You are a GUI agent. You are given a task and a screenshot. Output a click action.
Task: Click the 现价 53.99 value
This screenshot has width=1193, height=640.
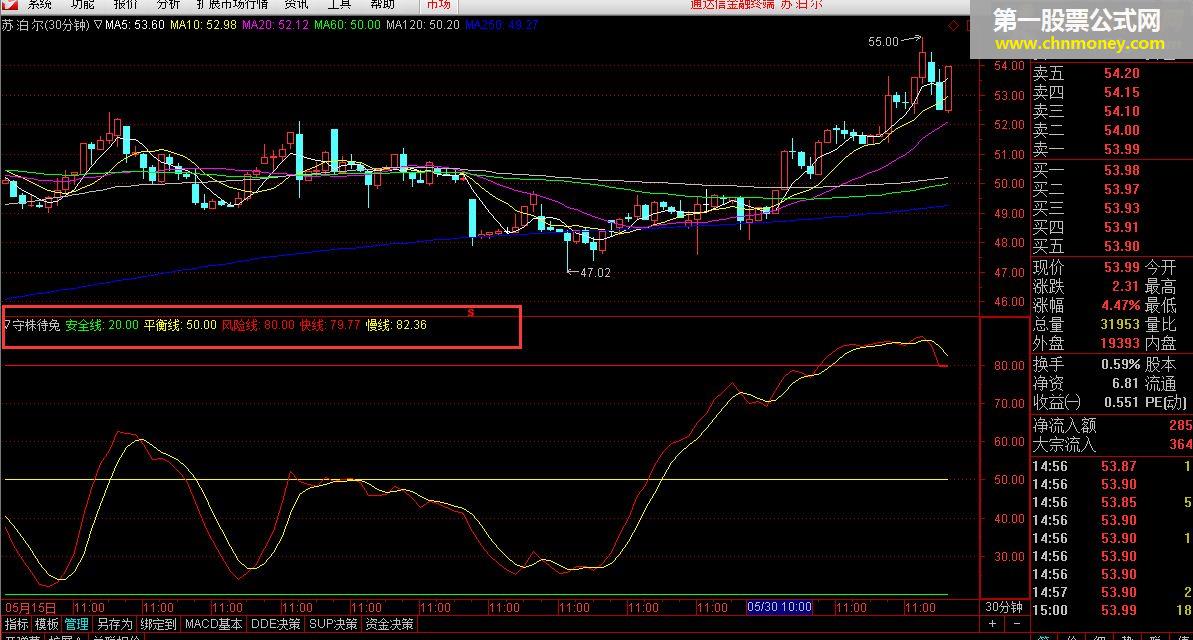pyautogui.click(x=1121, y=268)
